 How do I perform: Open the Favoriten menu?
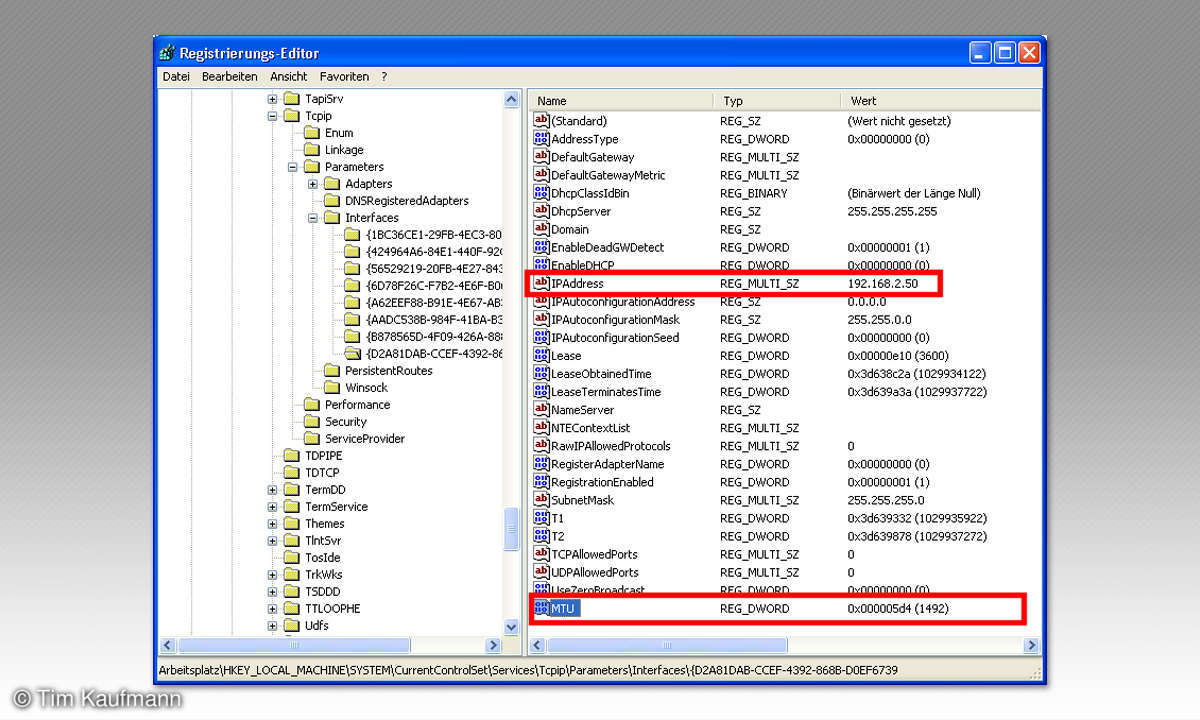click(x=344, y=76)
